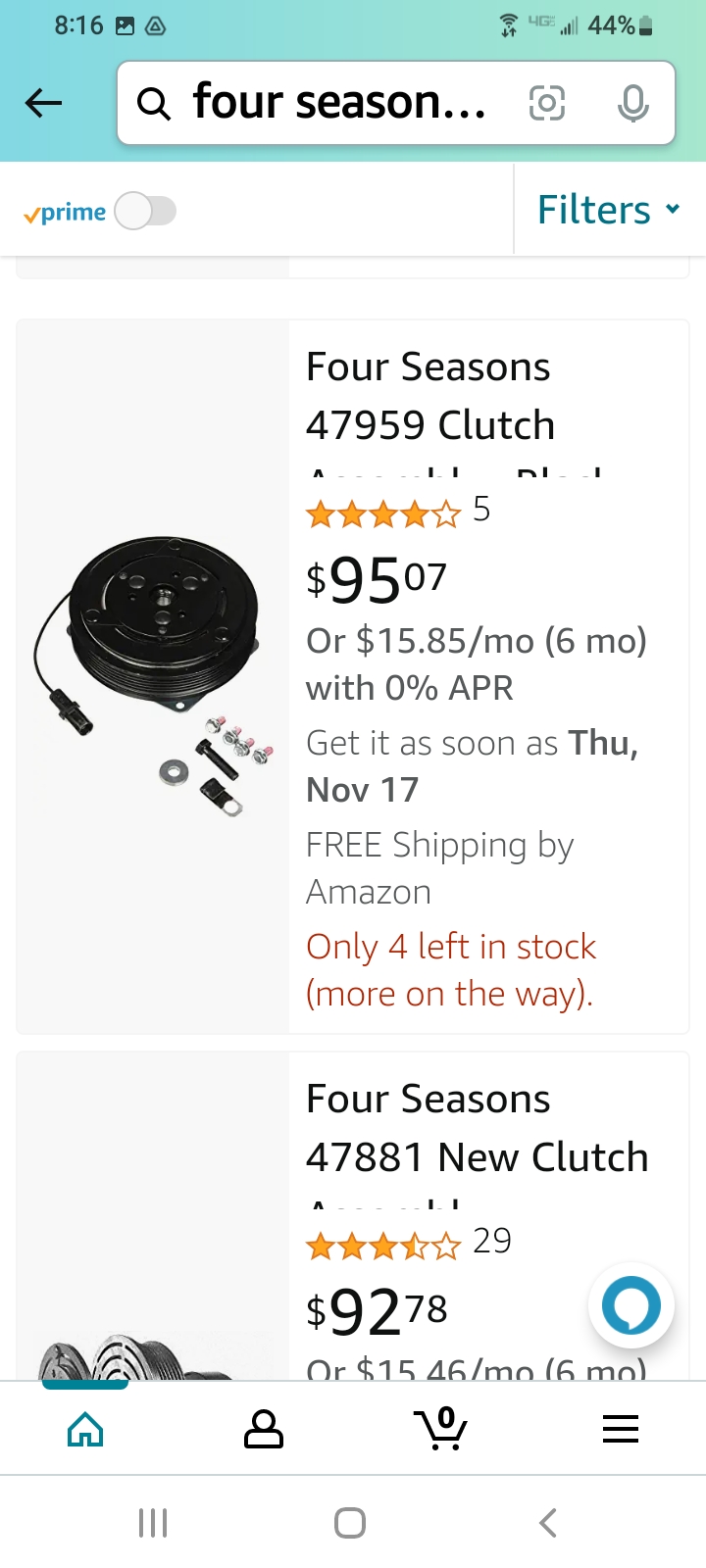The width and height of the screenshot is (706, 1568).
Task: Open camera scan search icon
Action: 547,103
